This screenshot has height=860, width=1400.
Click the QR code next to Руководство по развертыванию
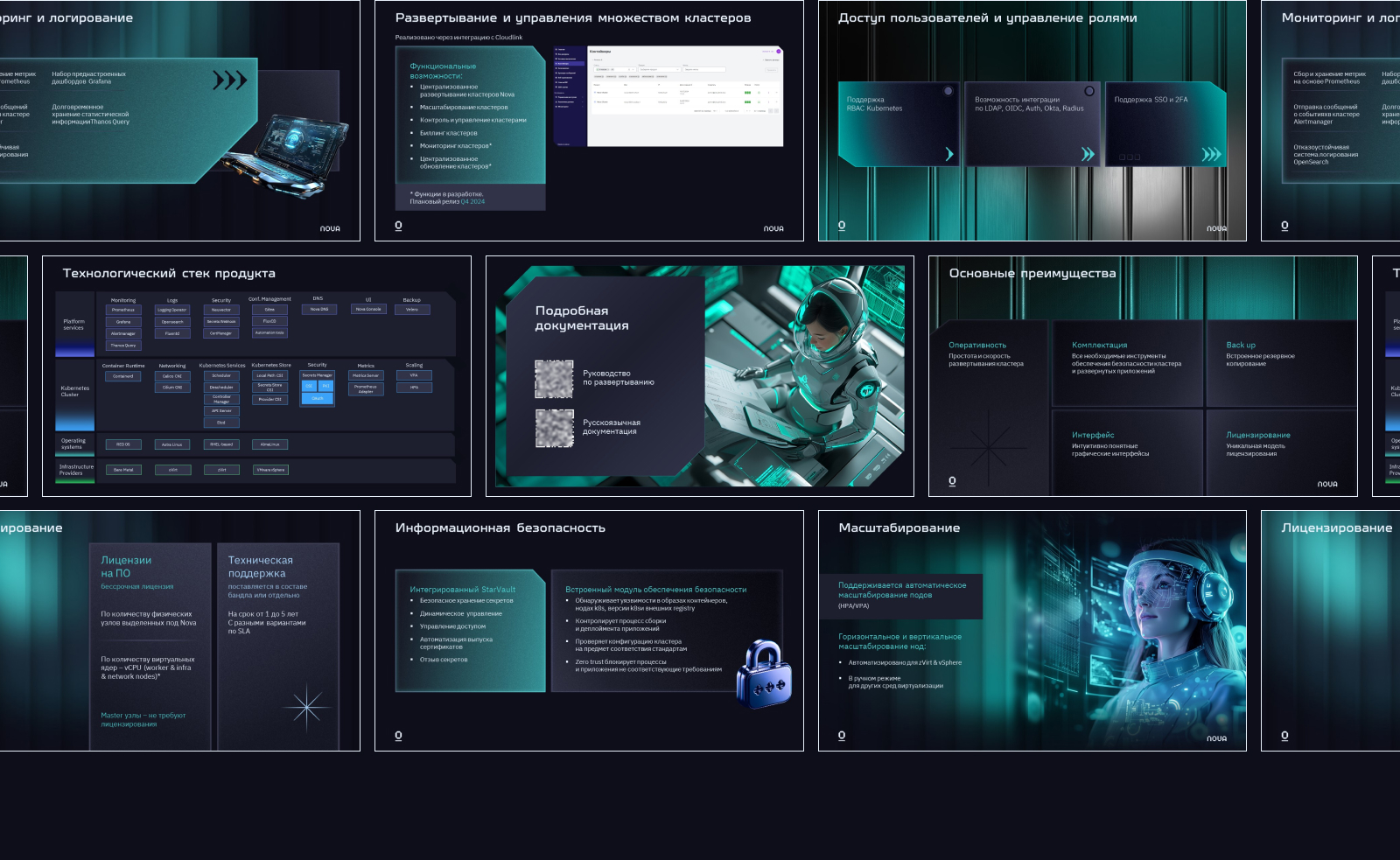(554, 379)
